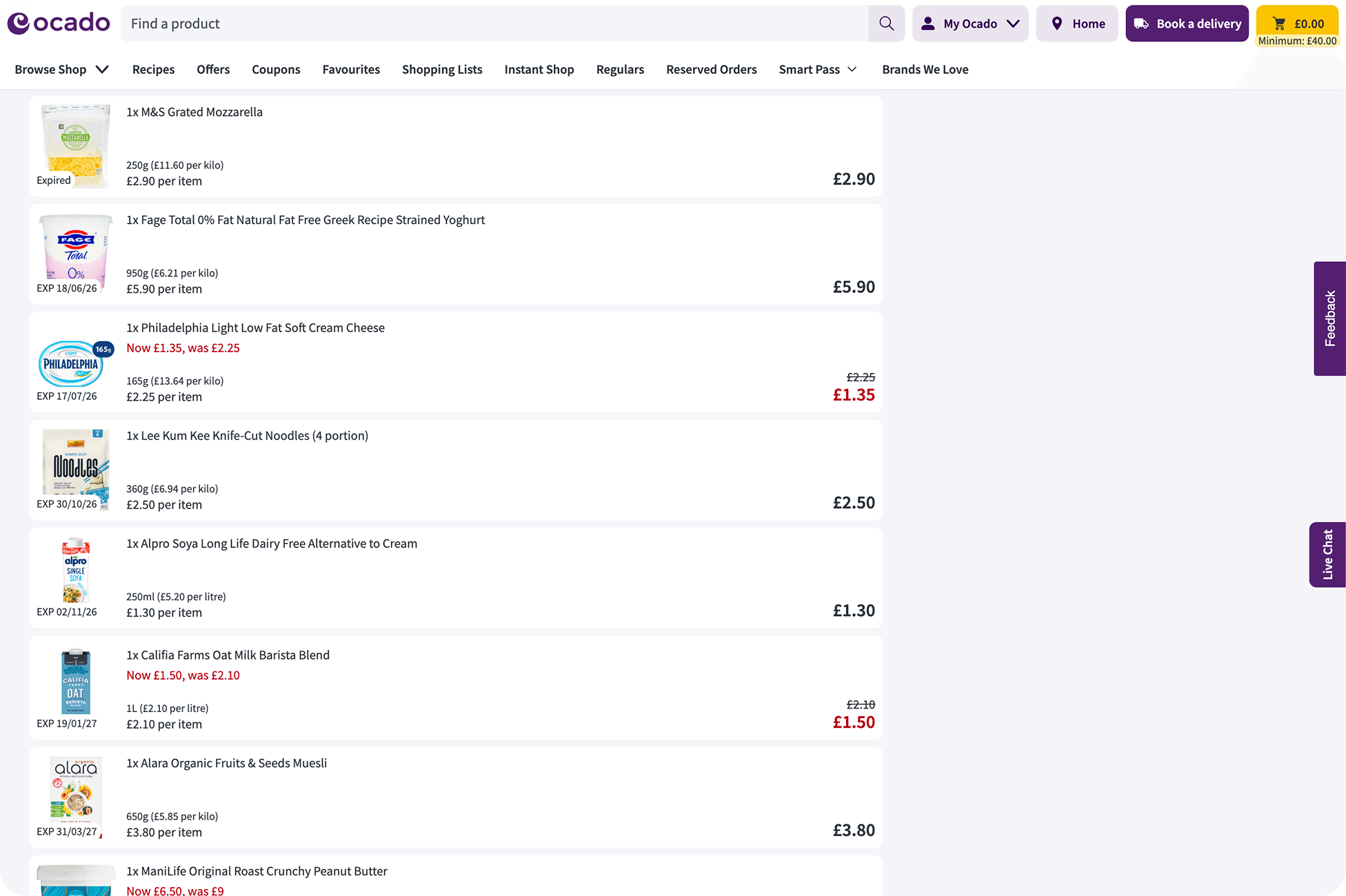The width and height of the screenshot is (1346, 896).
Task: Click the 'Minimum: £40.00' basket note
Action: click(1297, 41)
